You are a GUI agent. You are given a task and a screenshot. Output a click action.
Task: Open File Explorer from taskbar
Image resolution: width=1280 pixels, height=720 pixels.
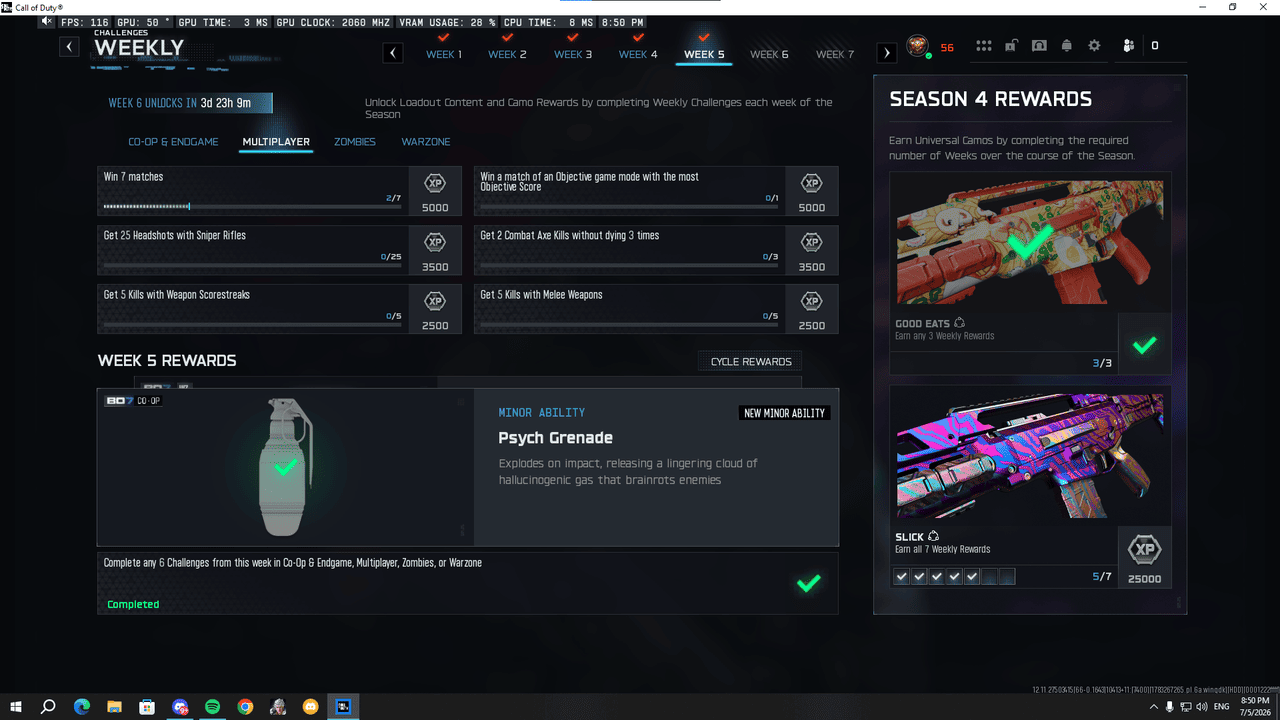[x=114, y=707]
